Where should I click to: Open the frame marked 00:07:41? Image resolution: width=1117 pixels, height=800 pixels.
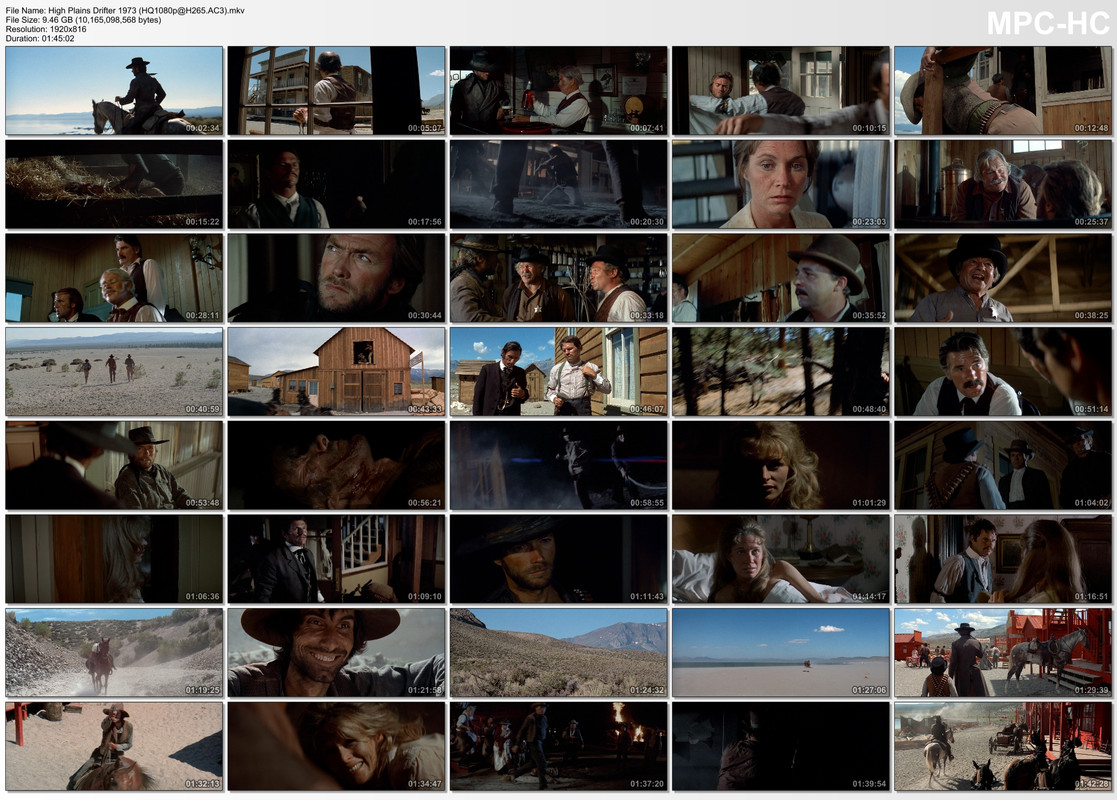point(558,90)
